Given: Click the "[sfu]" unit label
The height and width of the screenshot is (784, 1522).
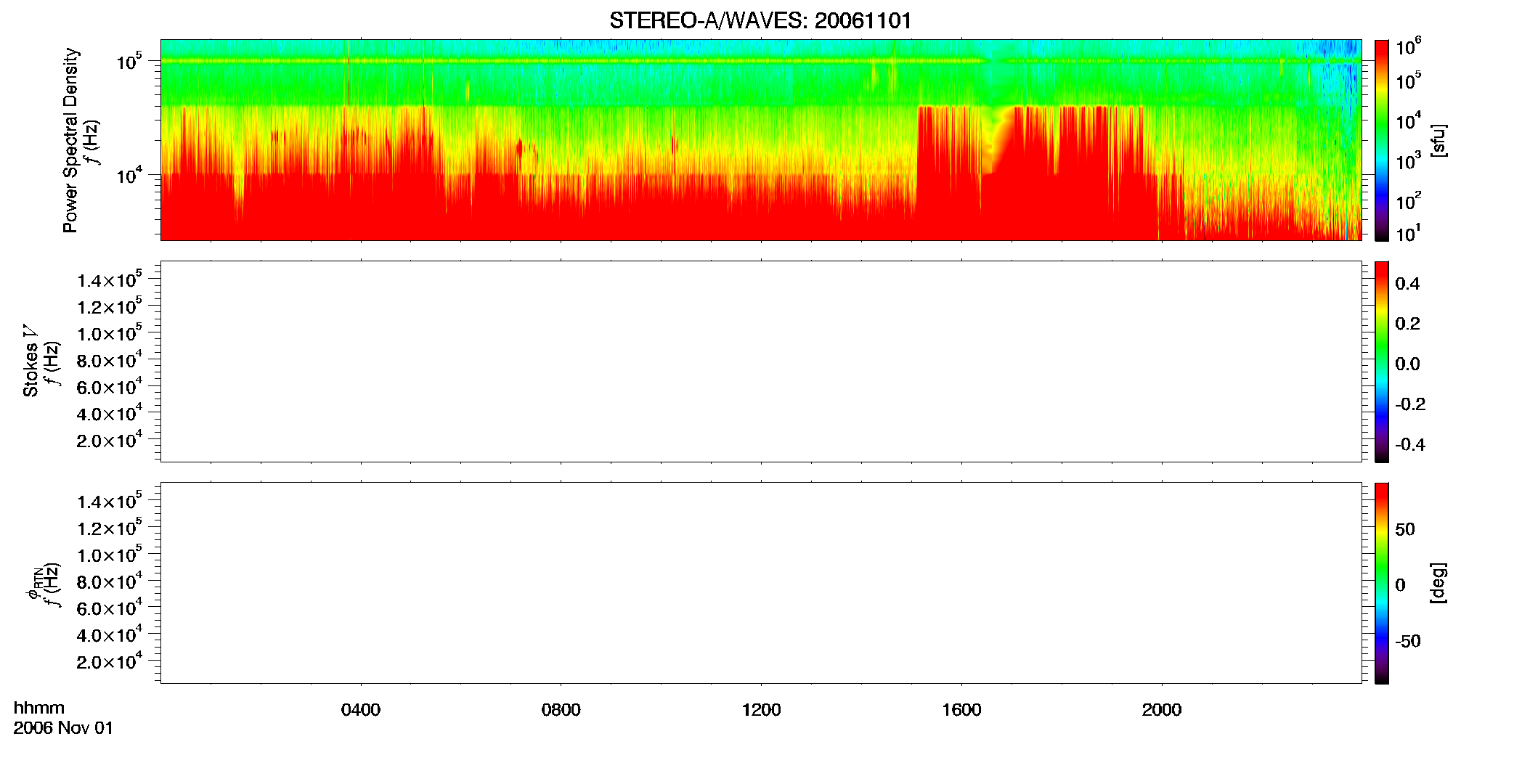Looking at the screenshot, I should point(1438,140).
